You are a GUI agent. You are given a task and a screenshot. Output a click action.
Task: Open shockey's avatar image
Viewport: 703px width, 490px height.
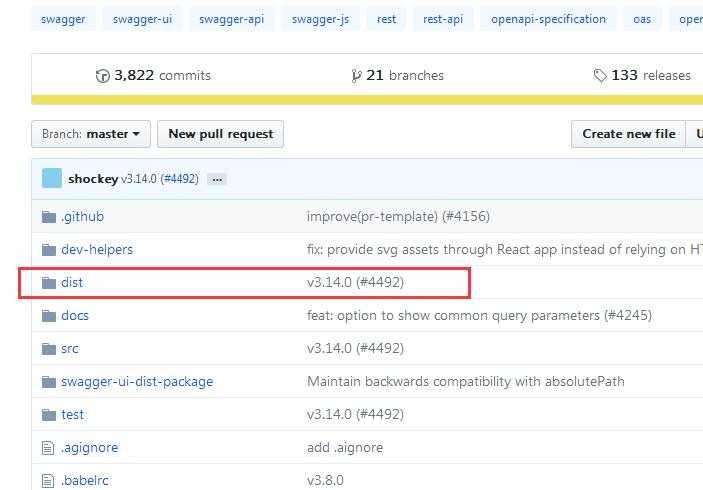[x=52, y=178]
